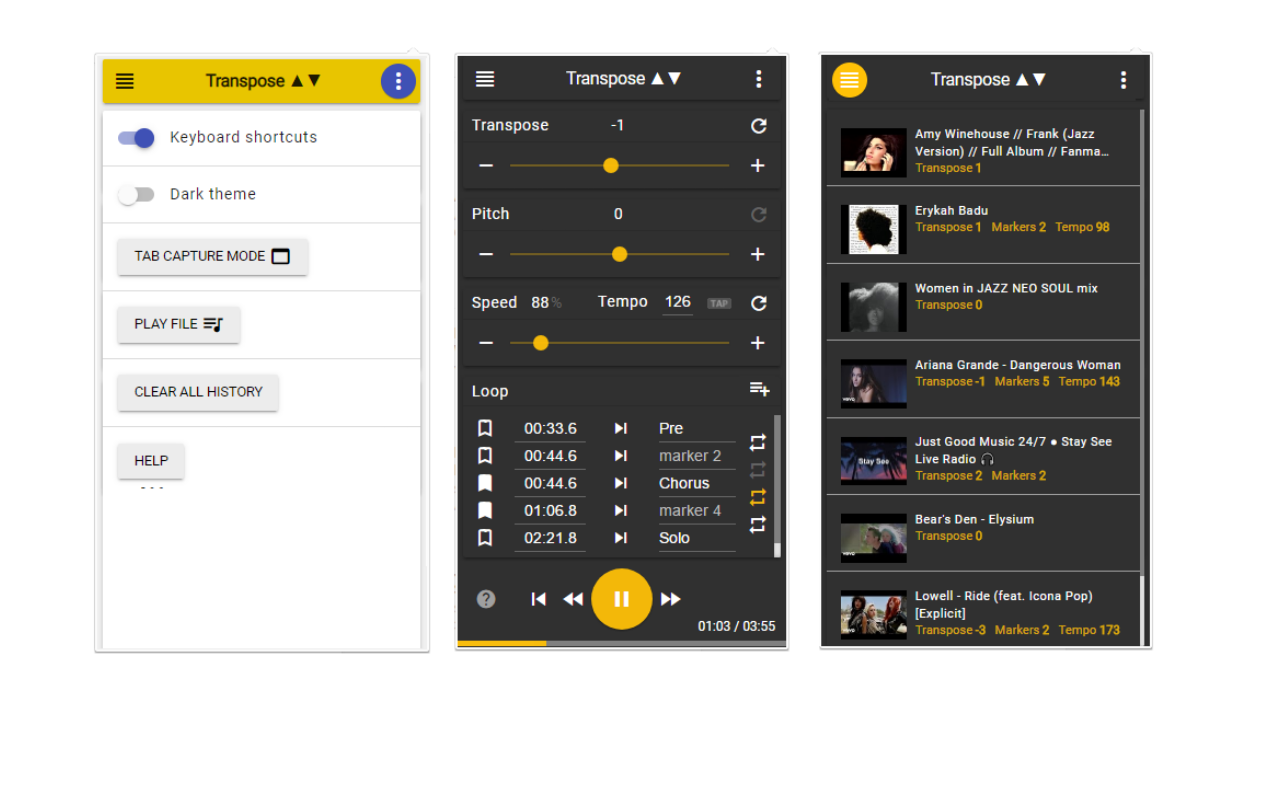
Task: Edit the marker time 01:06.8
Action: (551, 511)
